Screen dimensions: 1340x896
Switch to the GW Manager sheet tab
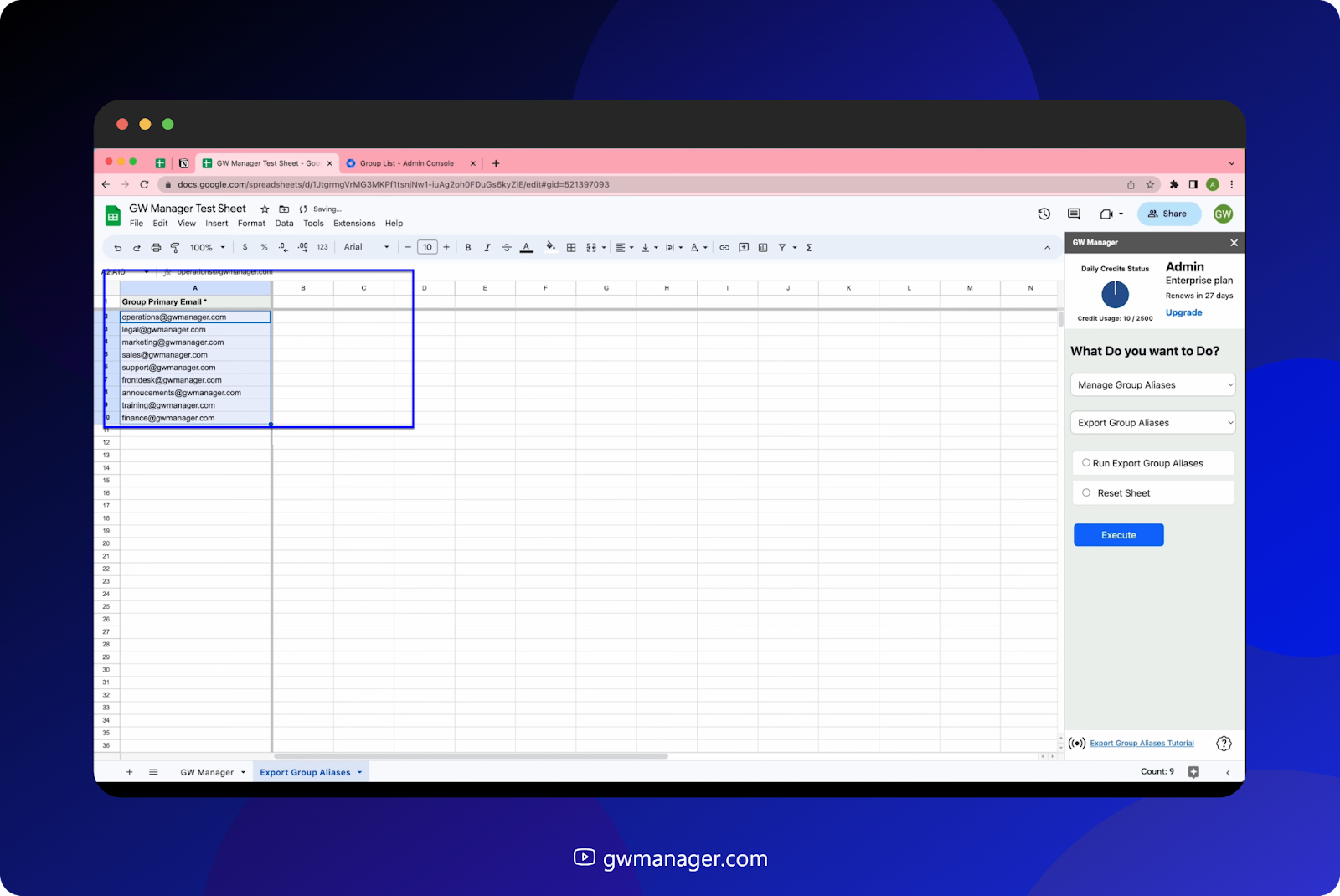point(207,773)
